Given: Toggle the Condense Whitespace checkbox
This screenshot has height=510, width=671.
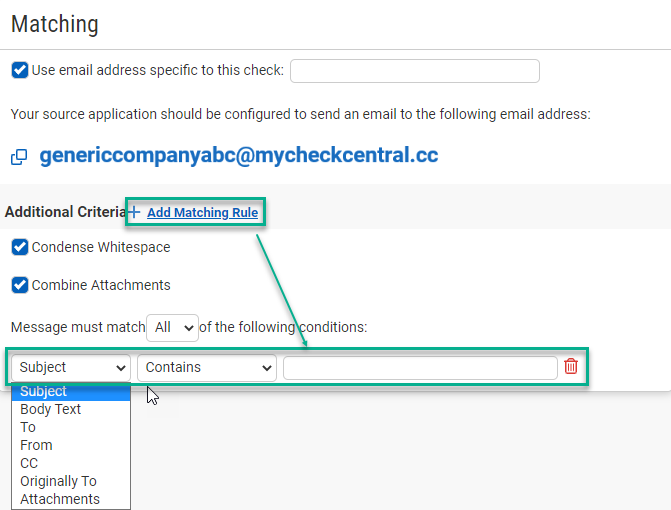Looking at the screenshot, I should (20, 247).
